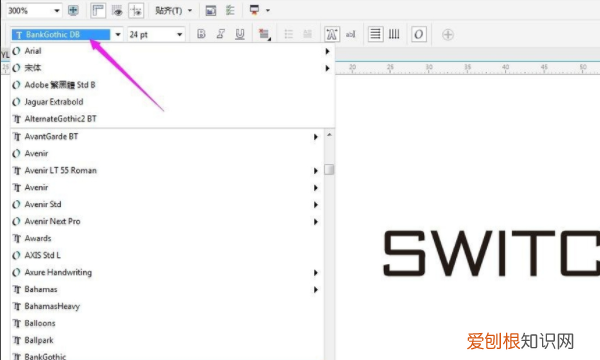The width and height of the screenshot is (600, 360).
Task: Select 宋体 font
Action: pos(33,68)
